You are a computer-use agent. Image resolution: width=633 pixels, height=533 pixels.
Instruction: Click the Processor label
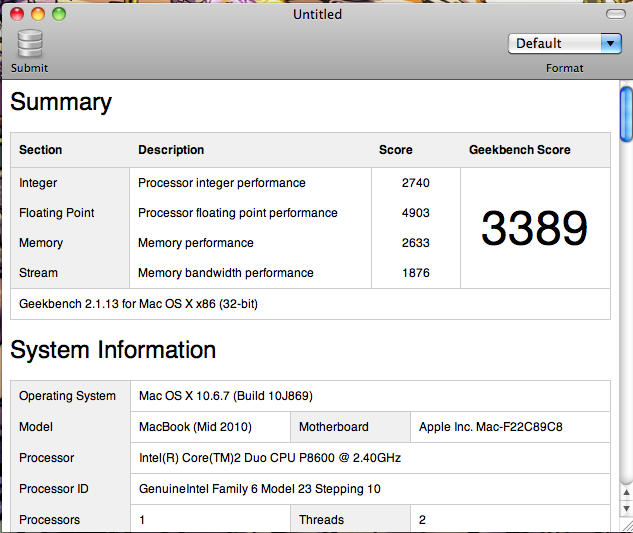click(x=46, y=458)
